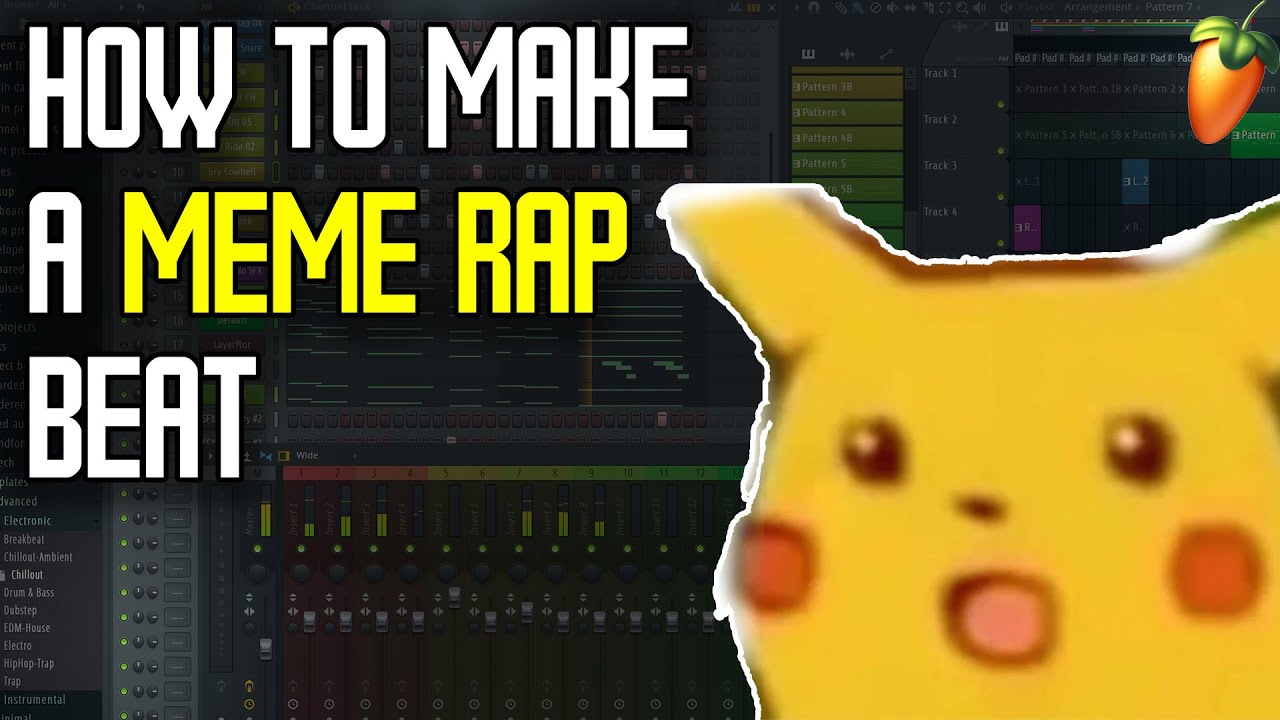Select Pattern 5 in the picker
The height and width of the screenshot is (720, 1280).
click(x=847, y=163)
